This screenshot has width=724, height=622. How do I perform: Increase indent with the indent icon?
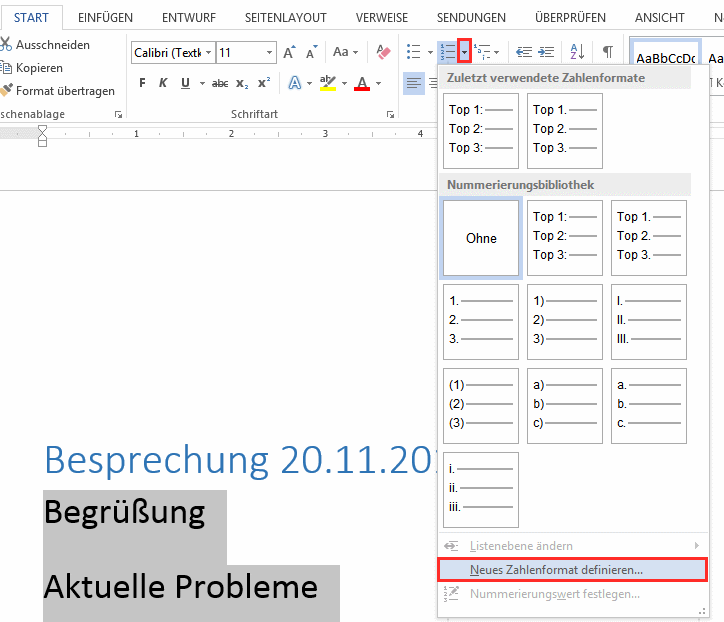click(x=546, y=52)
